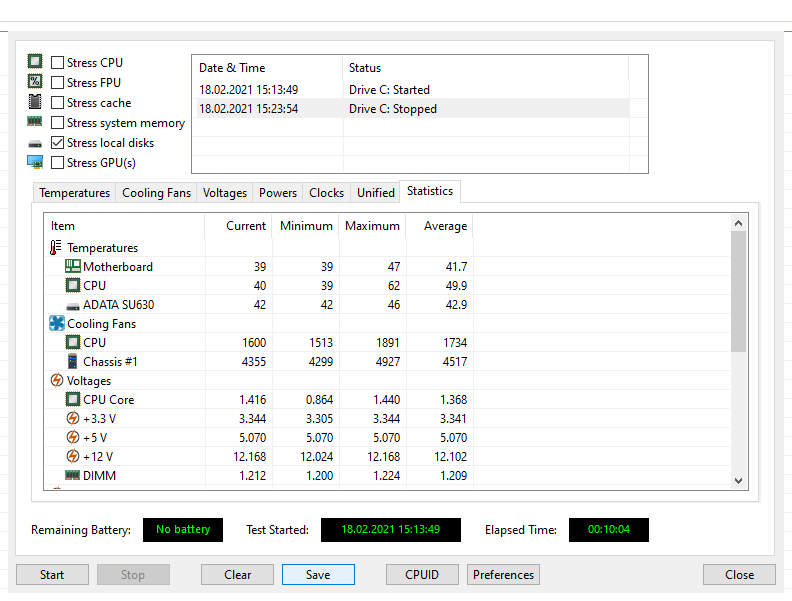The height and width of the screenshot is (601, 792).
Task: Click the Stress cache chip icon
Action: [35, 102]
